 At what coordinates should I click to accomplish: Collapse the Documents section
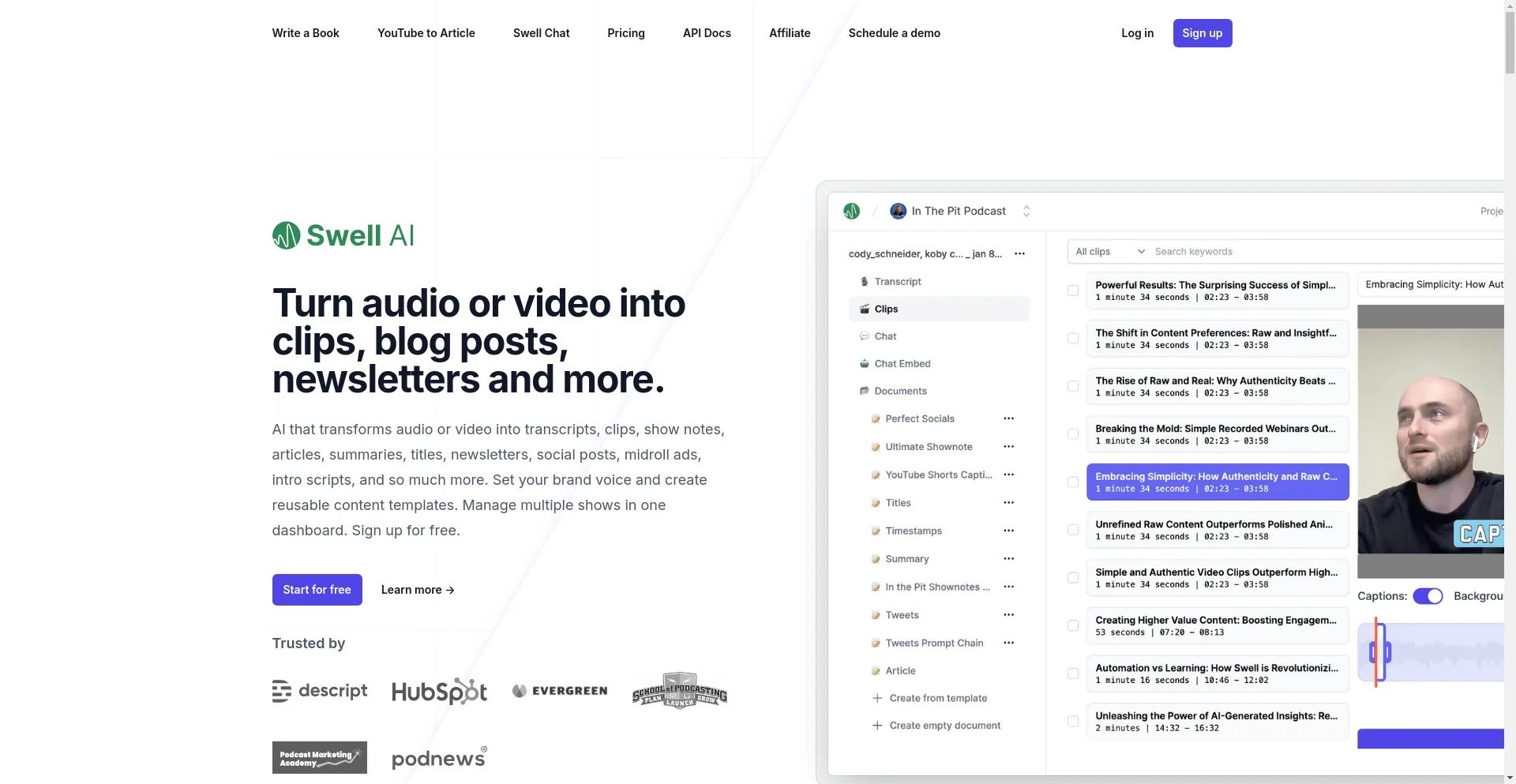(x=900, y=391)
